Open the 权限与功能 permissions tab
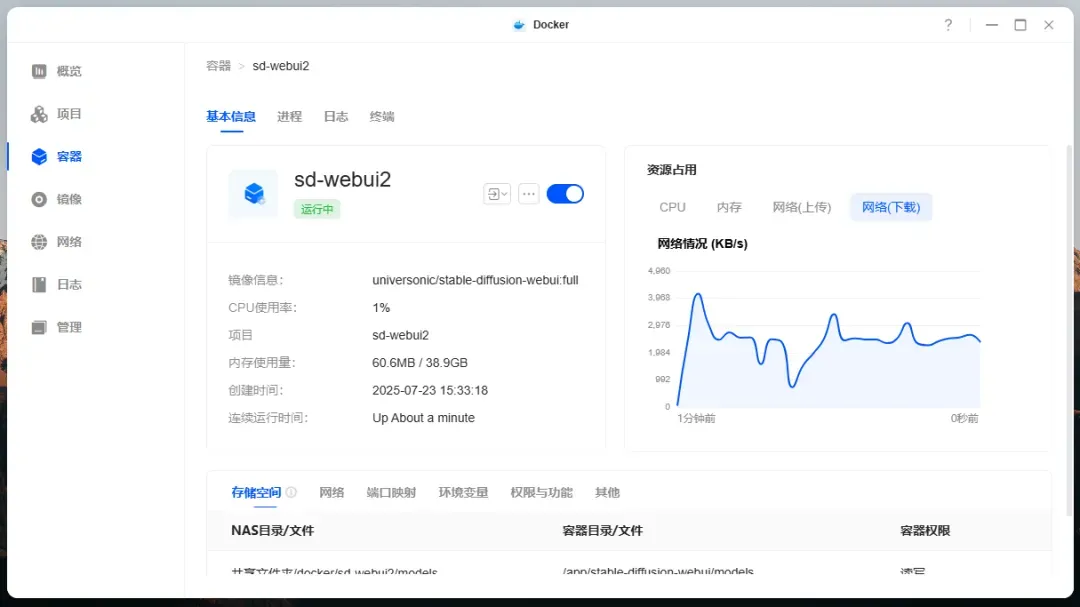Screen dimensions: 1080x607 click(x=541, y=493)
